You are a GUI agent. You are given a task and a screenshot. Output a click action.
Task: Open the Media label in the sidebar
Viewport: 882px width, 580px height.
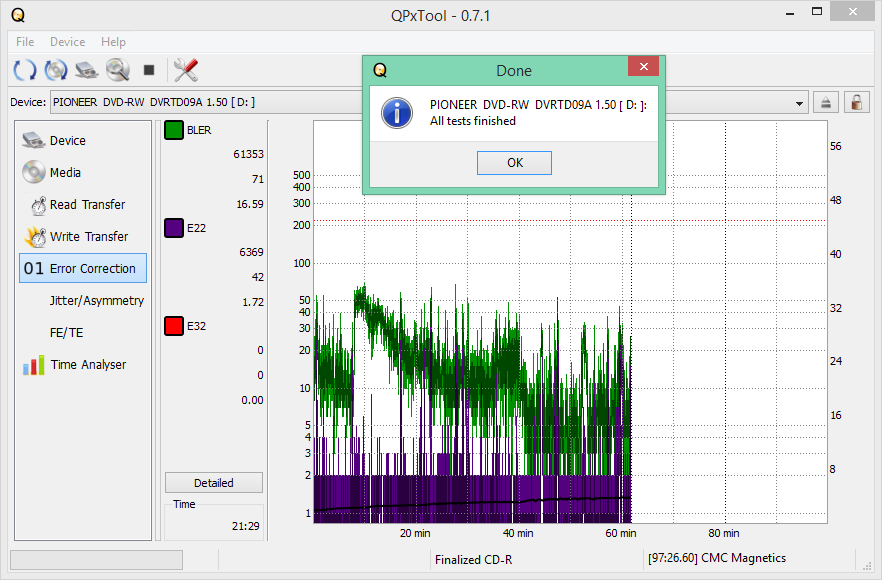tap(65, 173)
